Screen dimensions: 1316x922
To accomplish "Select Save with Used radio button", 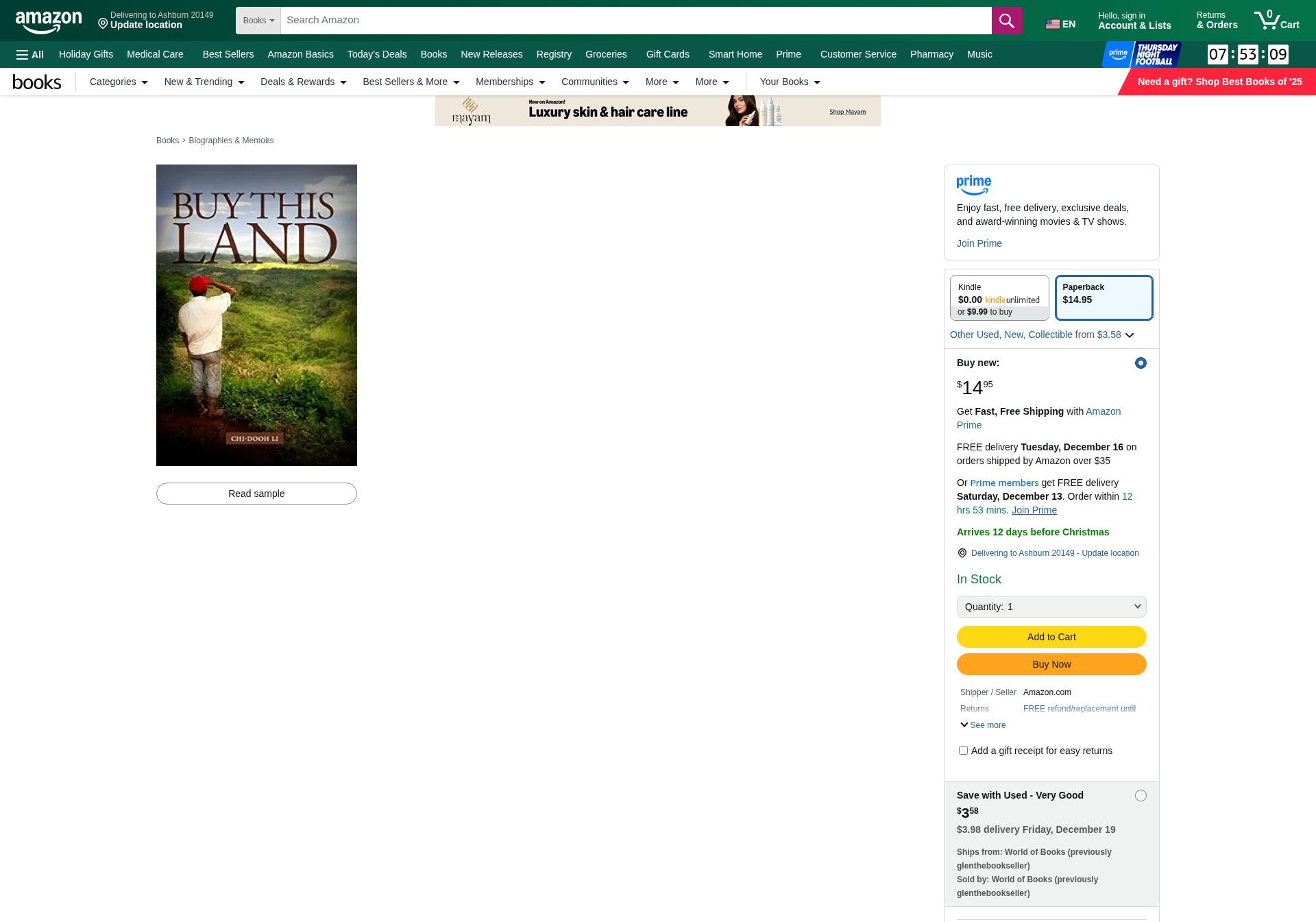I will (1141, 796).
